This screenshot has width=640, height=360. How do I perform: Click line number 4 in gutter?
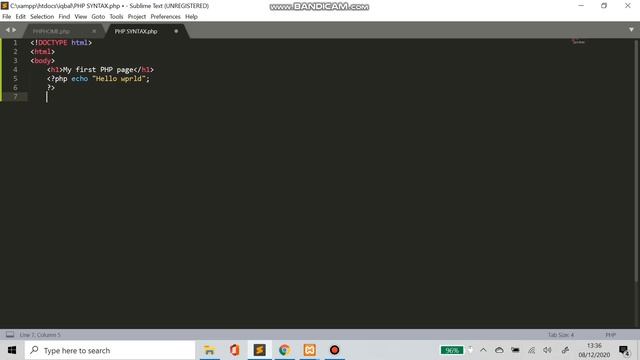[15, 69]
